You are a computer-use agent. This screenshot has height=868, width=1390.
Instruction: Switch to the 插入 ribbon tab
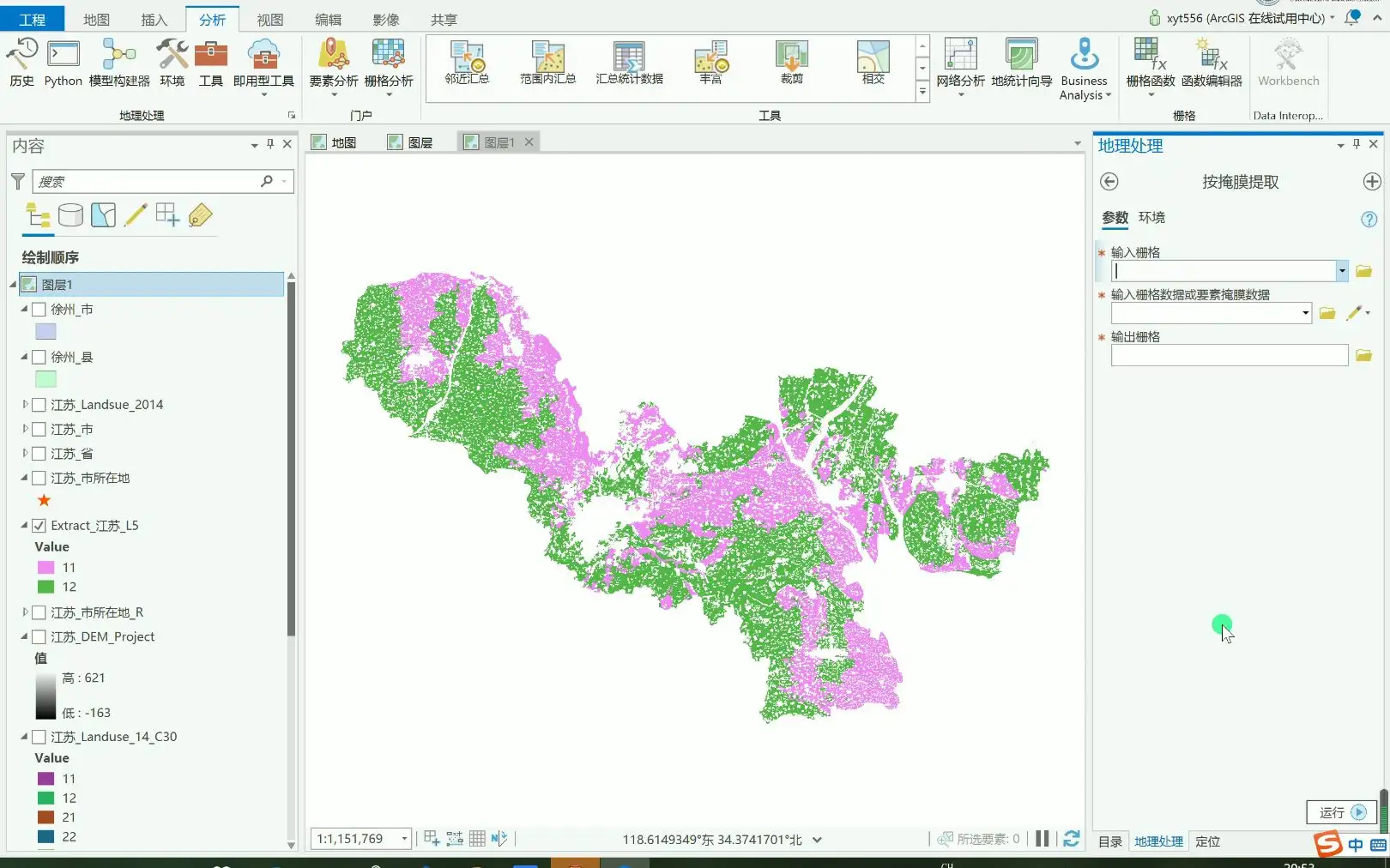point(154,20)
